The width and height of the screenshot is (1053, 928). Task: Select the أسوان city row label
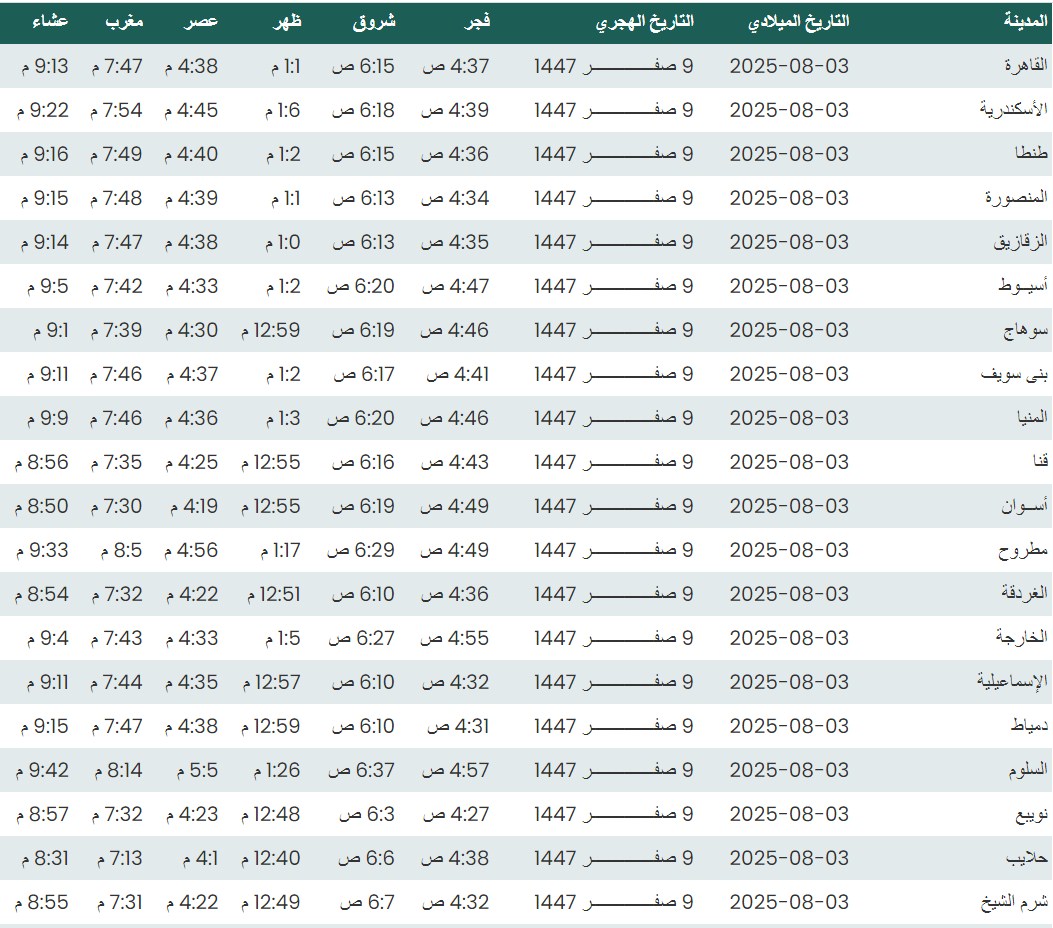(x=1024, y=506)
